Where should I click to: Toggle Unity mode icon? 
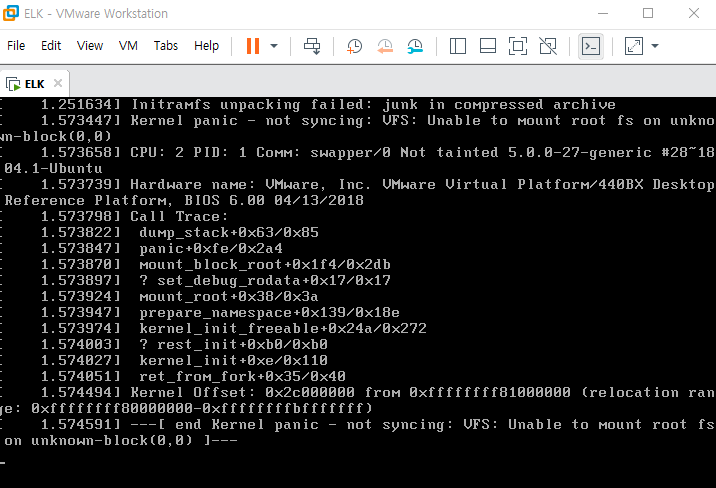(x=548, y=46)
